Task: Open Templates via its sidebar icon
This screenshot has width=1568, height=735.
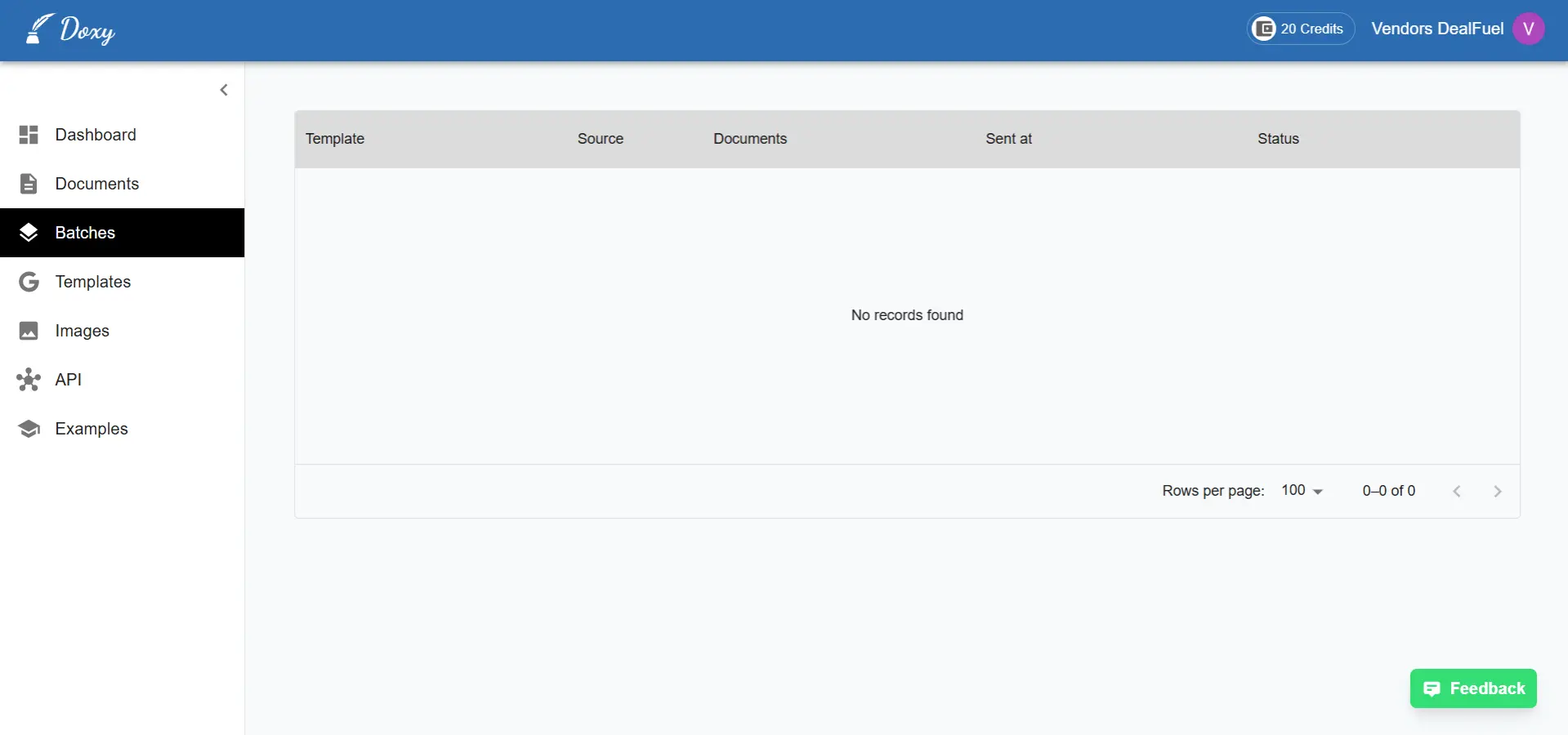Action: [x=29, y=281]
